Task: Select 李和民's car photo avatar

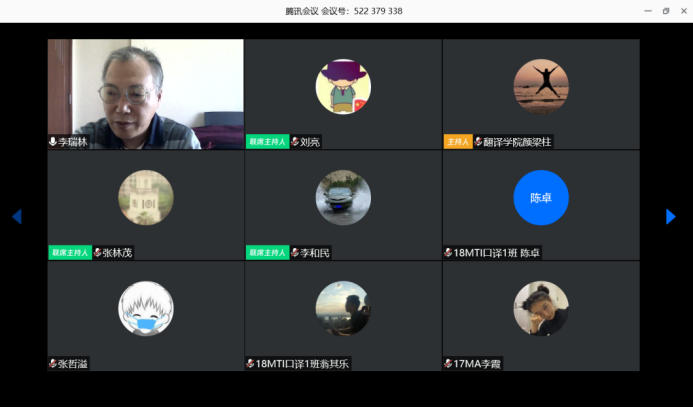Action: tap(343, 198)
